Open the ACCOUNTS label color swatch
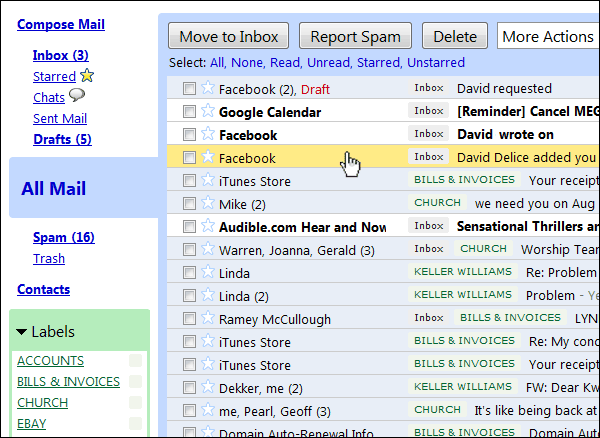Viewport: 600px width, 438px height. [135, 360]
